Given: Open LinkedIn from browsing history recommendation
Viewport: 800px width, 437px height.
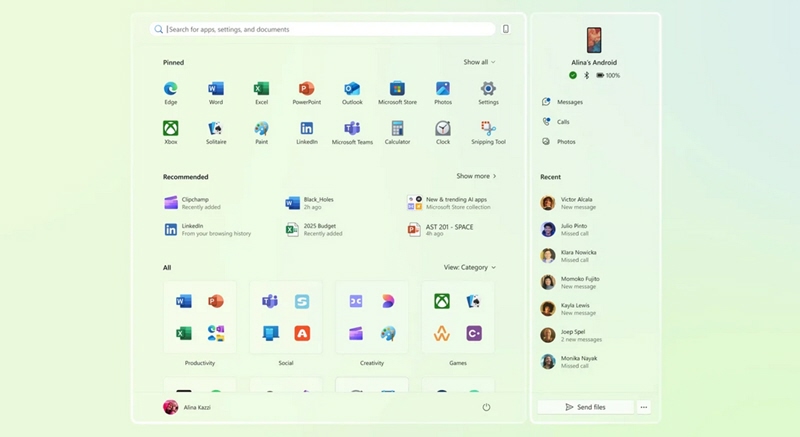Looking at the screenshot, I should point(208,229).
